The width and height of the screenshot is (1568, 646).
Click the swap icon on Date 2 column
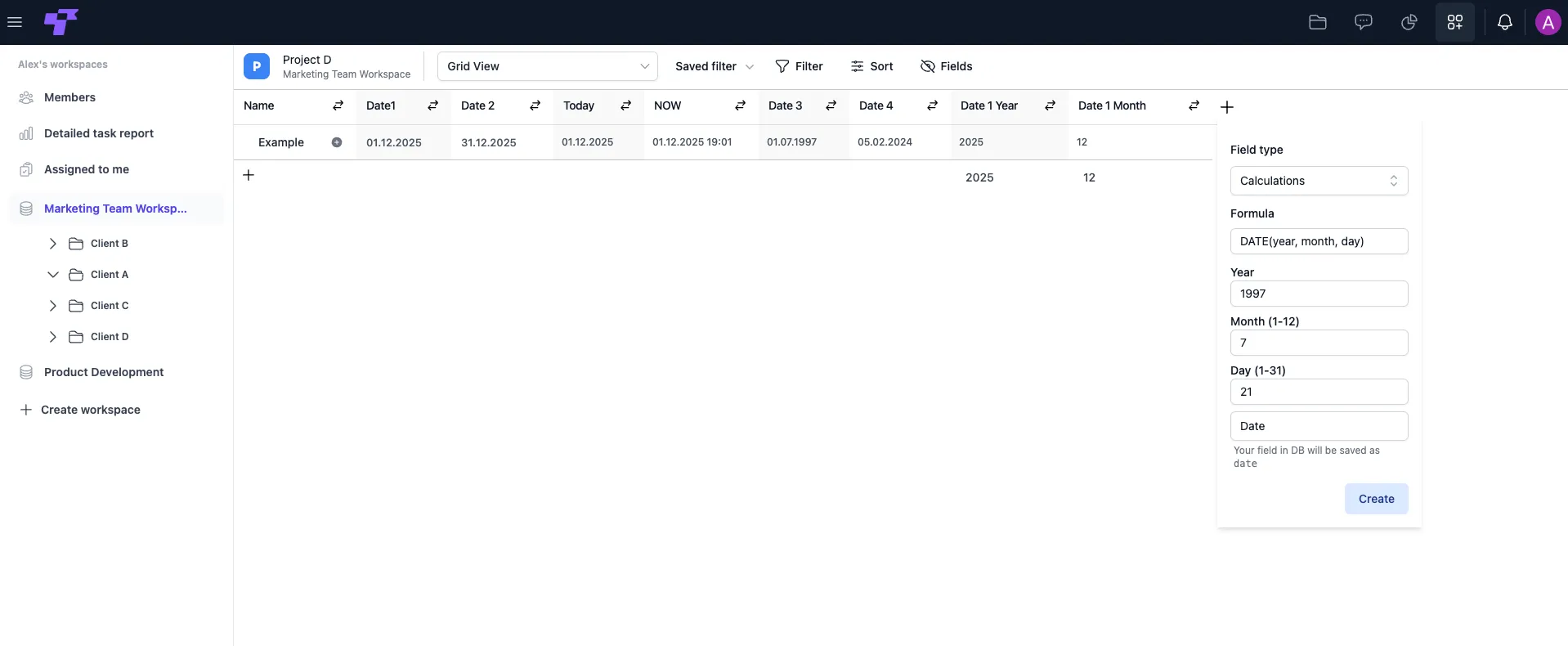coord(535,105)
